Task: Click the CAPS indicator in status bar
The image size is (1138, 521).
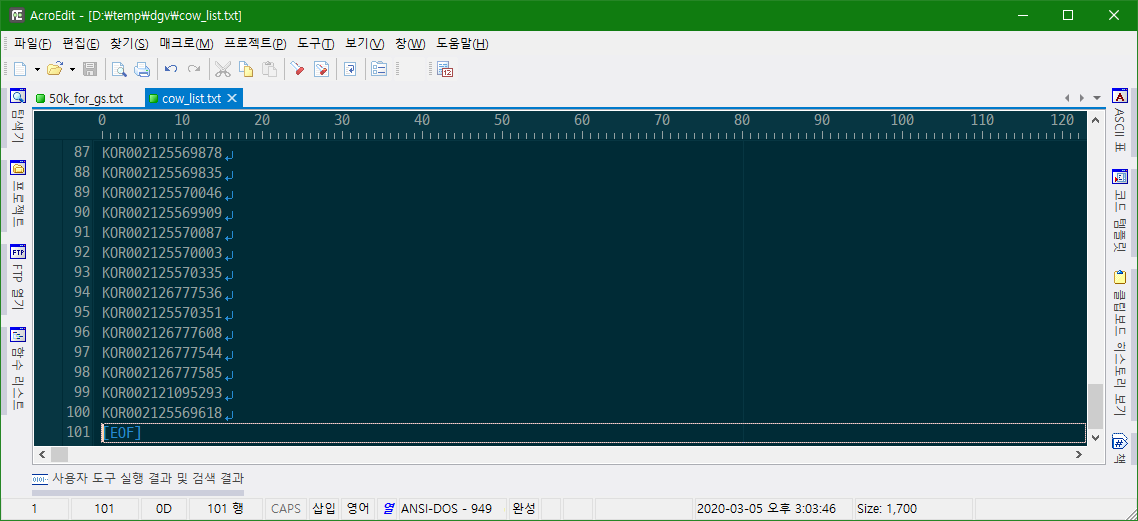Action: point(286,509)
